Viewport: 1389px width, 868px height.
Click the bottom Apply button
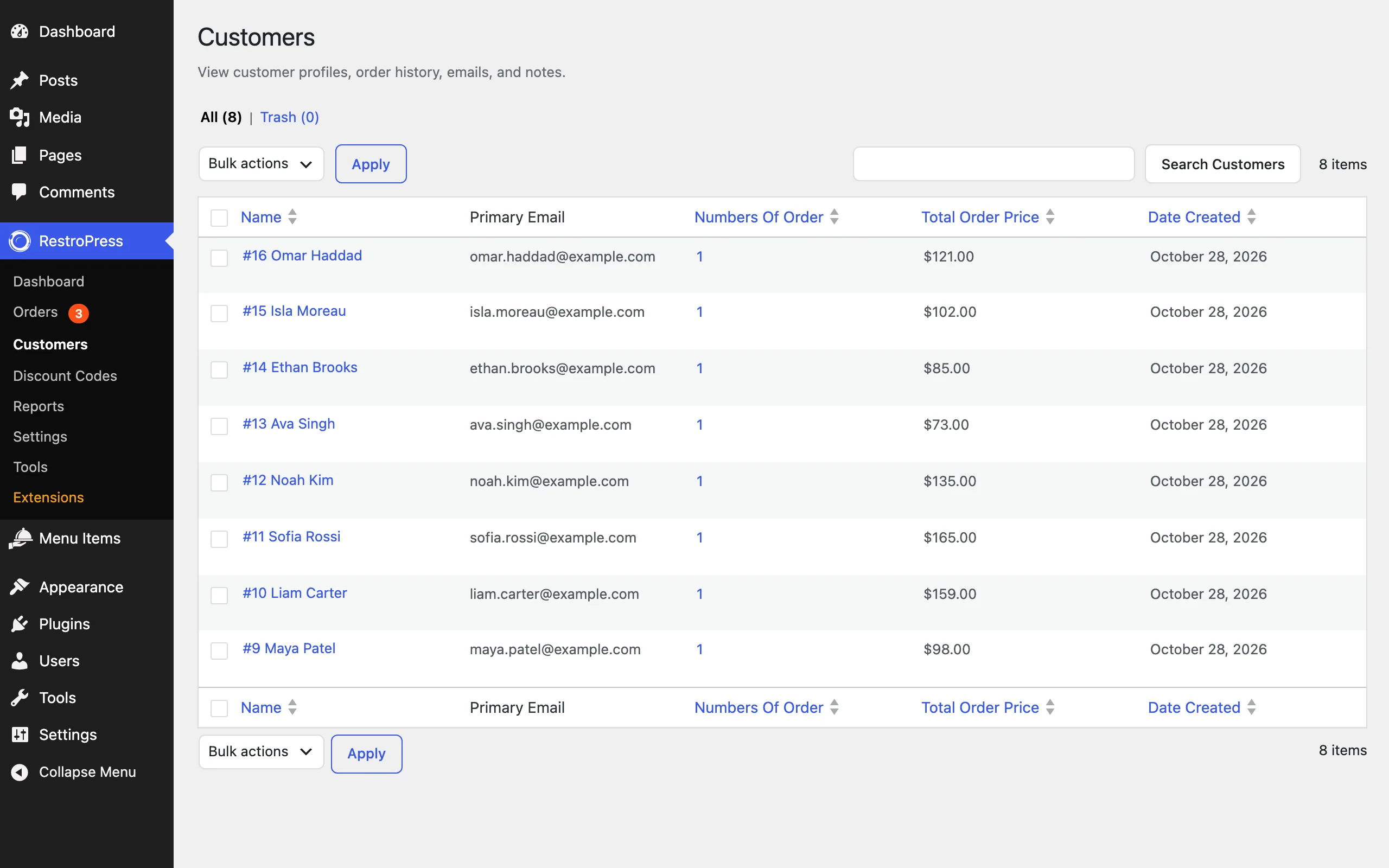366,754
